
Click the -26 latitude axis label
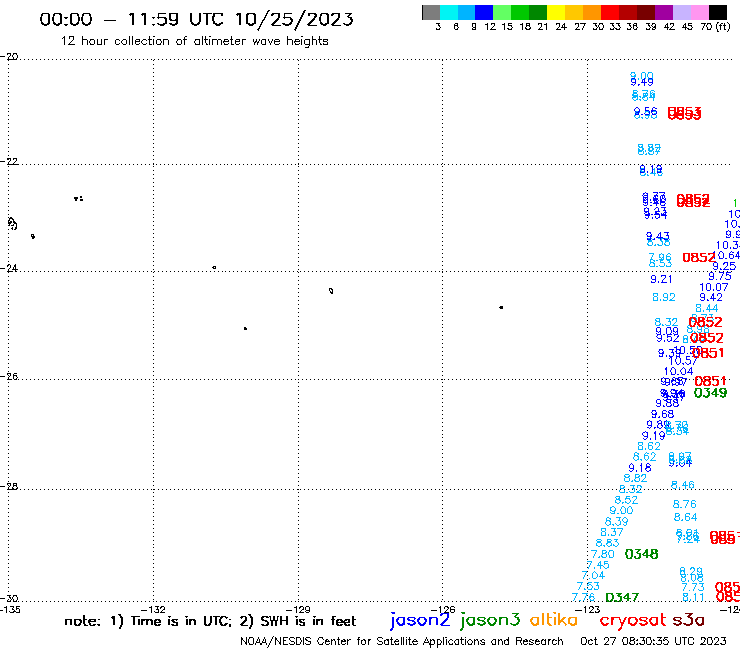[9, 376]
